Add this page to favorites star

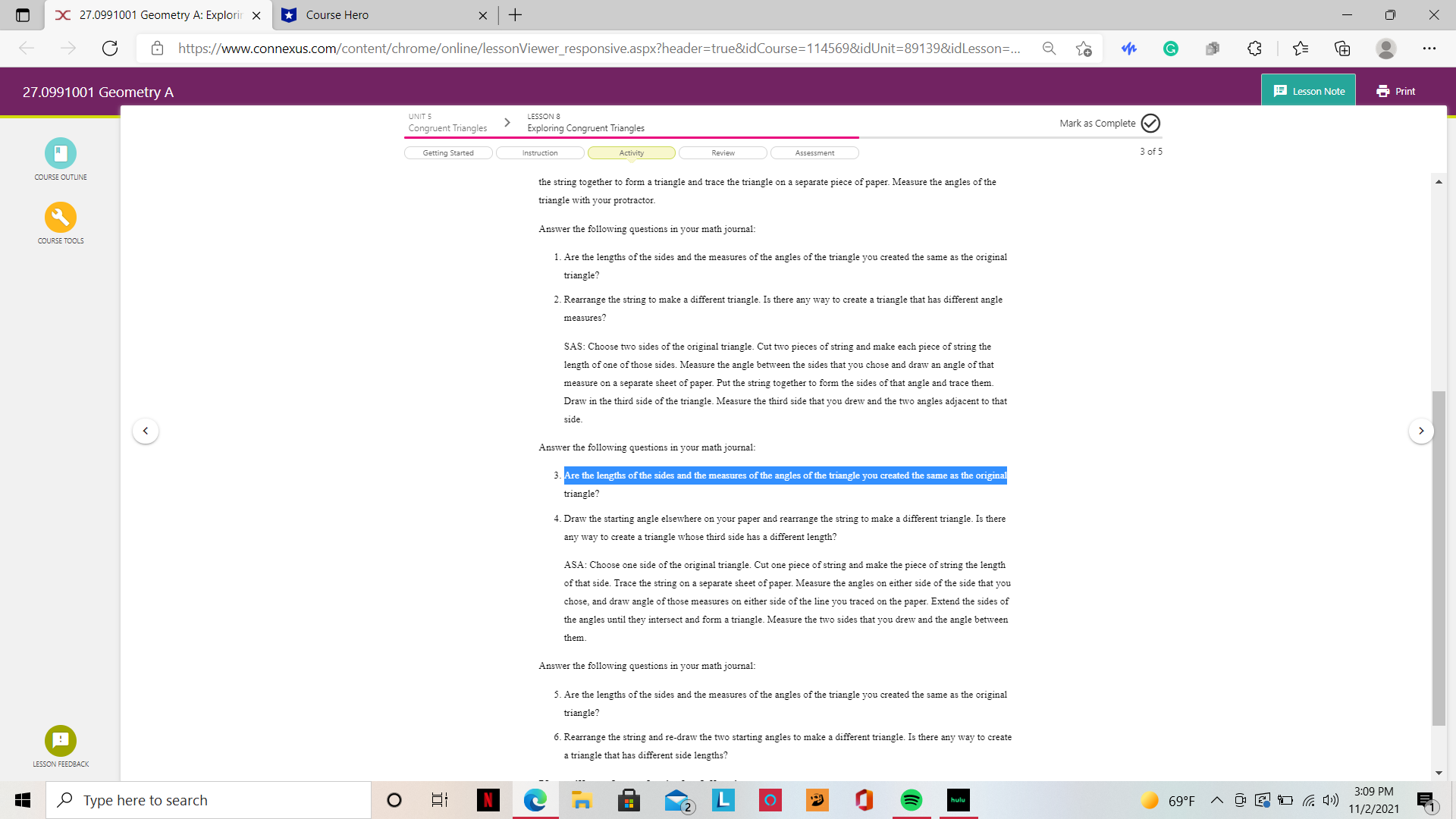[1083, 49]
